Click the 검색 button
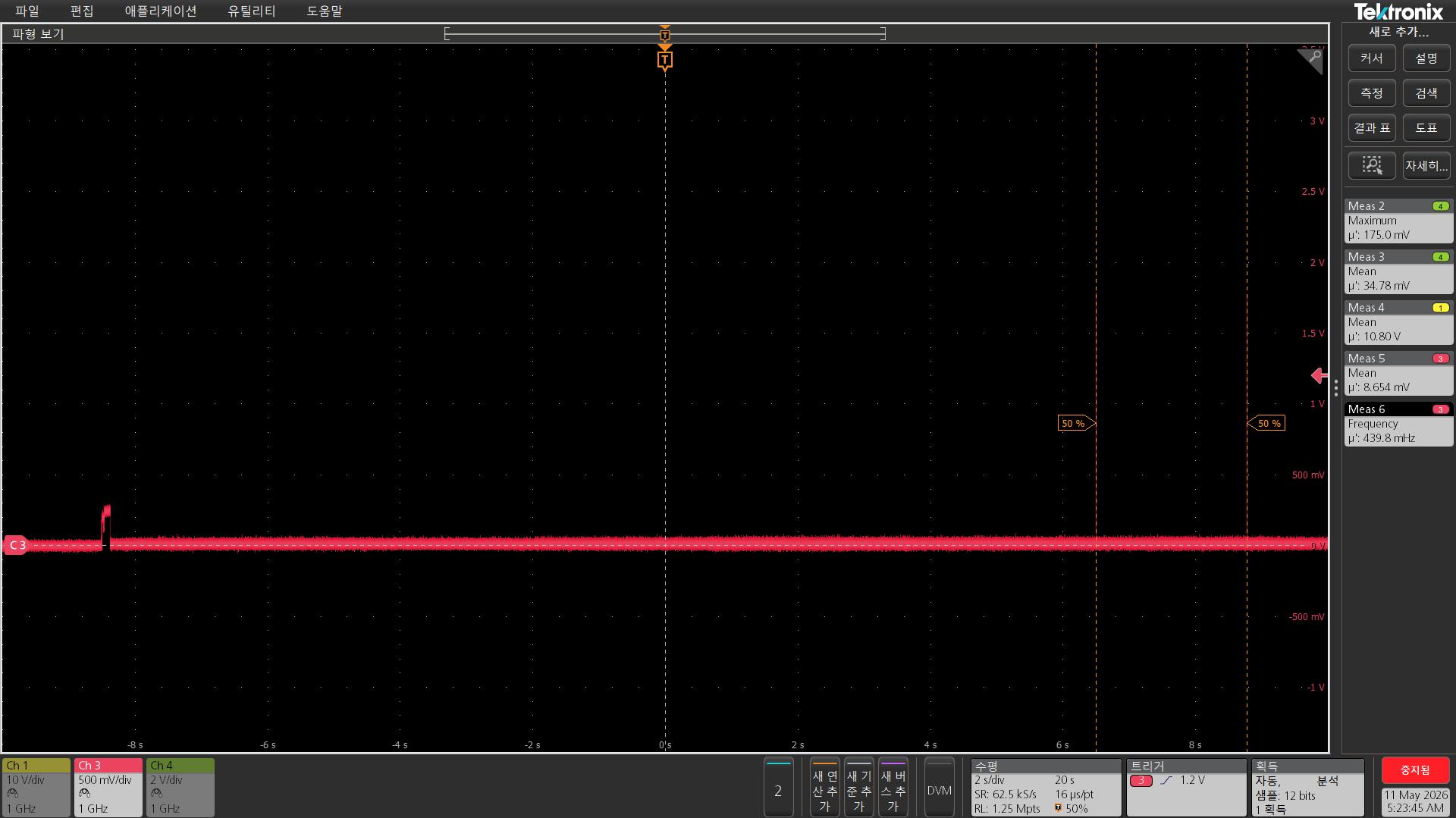 coord(1426,93)
